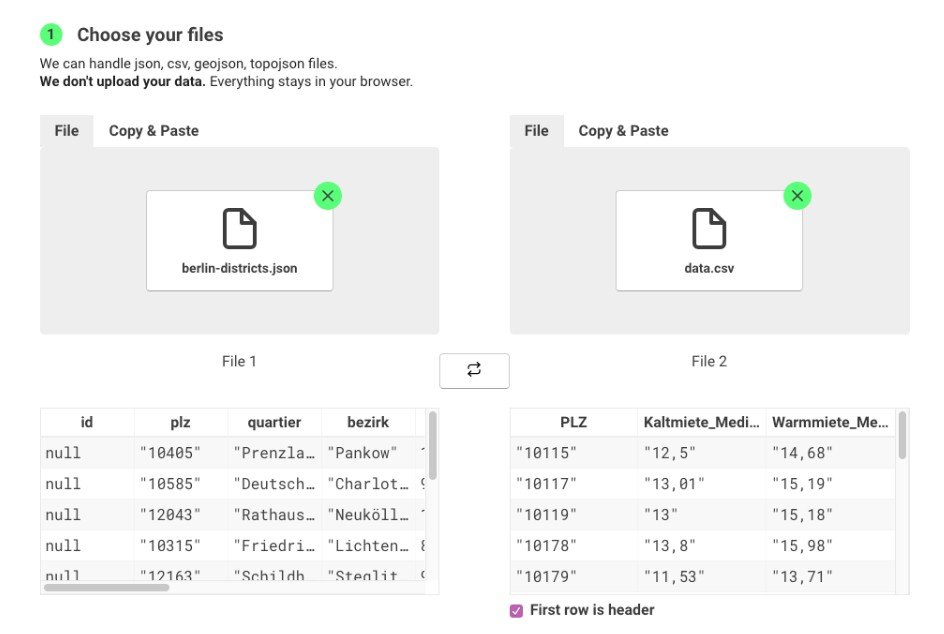This screenshot has height=634, width=944.
Task: Select the File tab above berlin-districts.json
Action: [66, 130]
